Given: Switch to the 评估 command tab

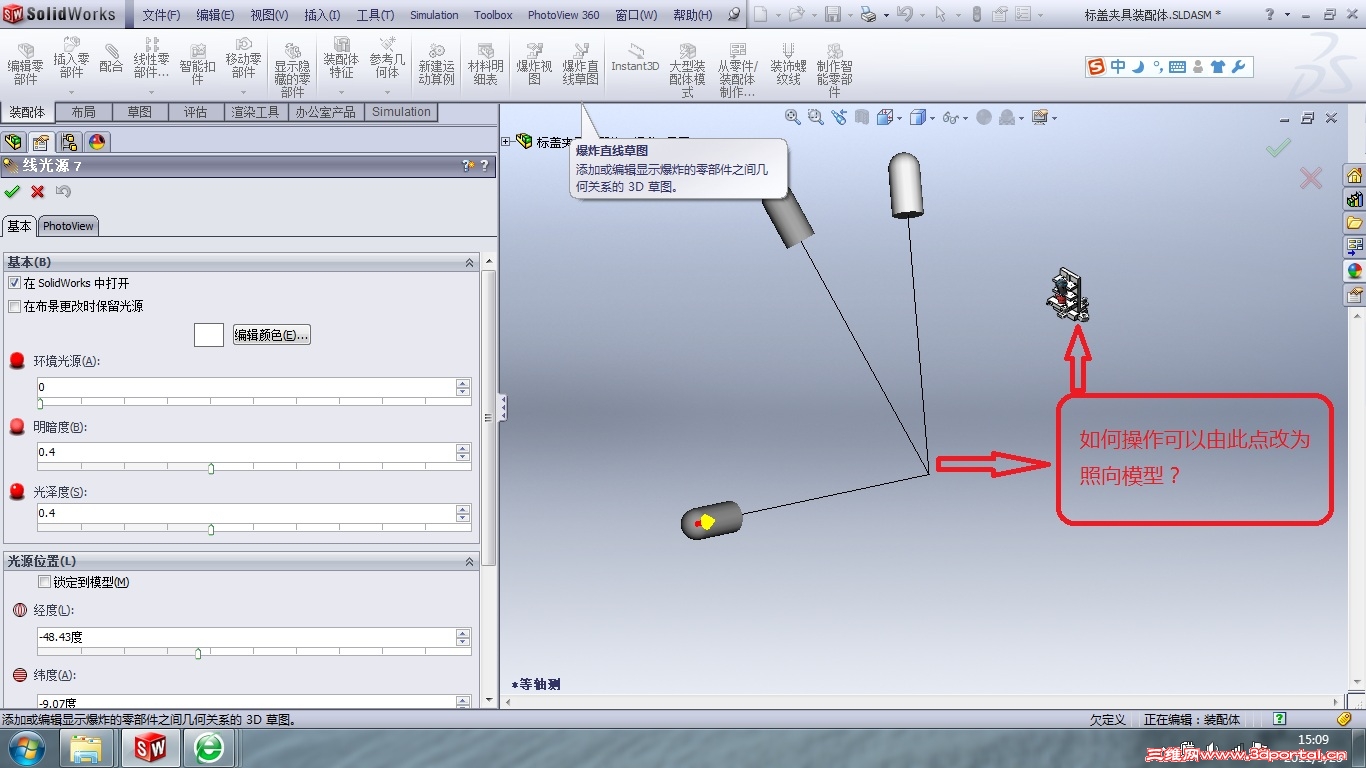Looking at the screenshot, I should 196,112.
